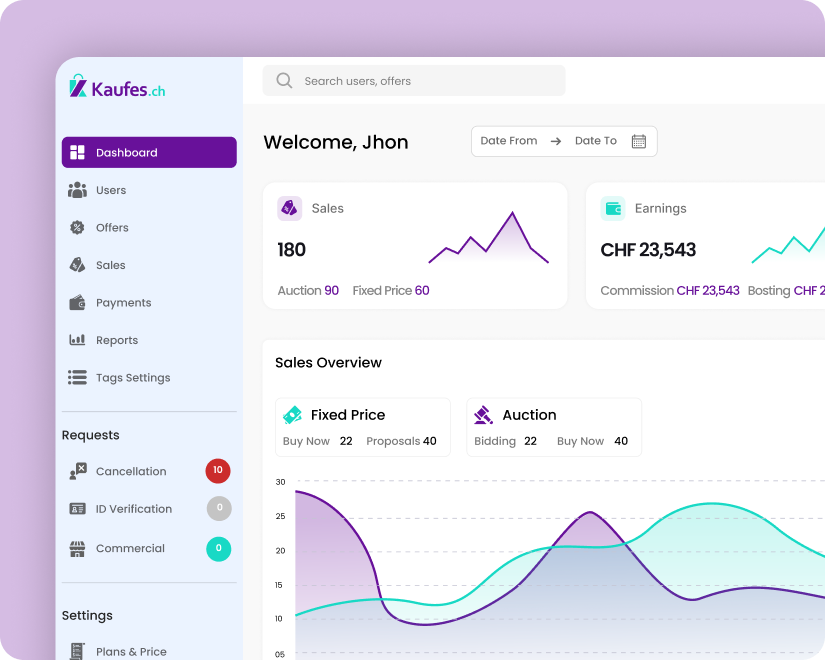
Task: Click Fixed Price 60 in Sales card
Action: pyautogui.click(x=391, y=291)
